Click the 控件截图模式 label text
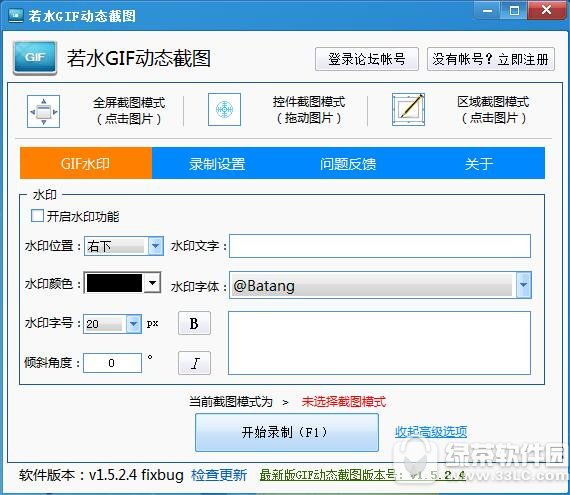Screen dimensions: 570x495 pyautogui.click(x=309, y=102)
